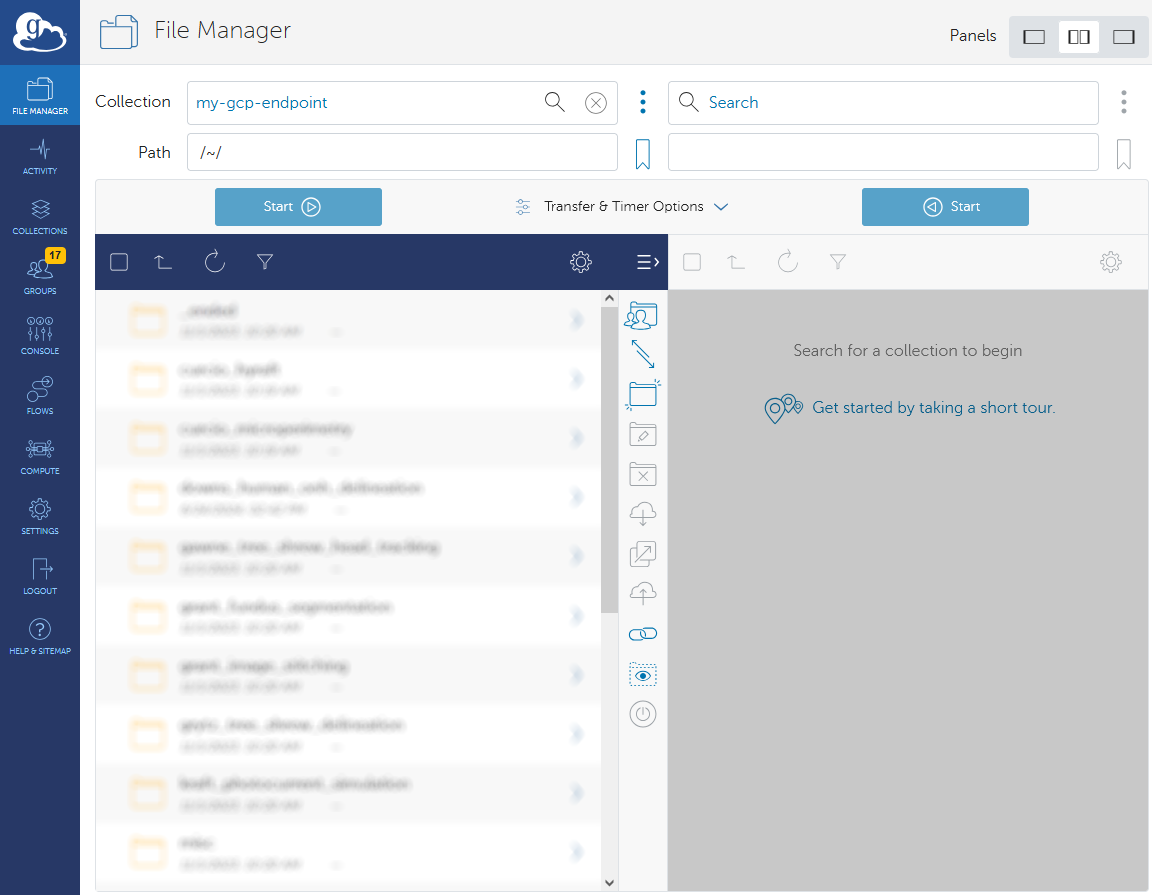Click the right panel collection Search field
Screen dimensions: 1152x895
tap(883, 103)
